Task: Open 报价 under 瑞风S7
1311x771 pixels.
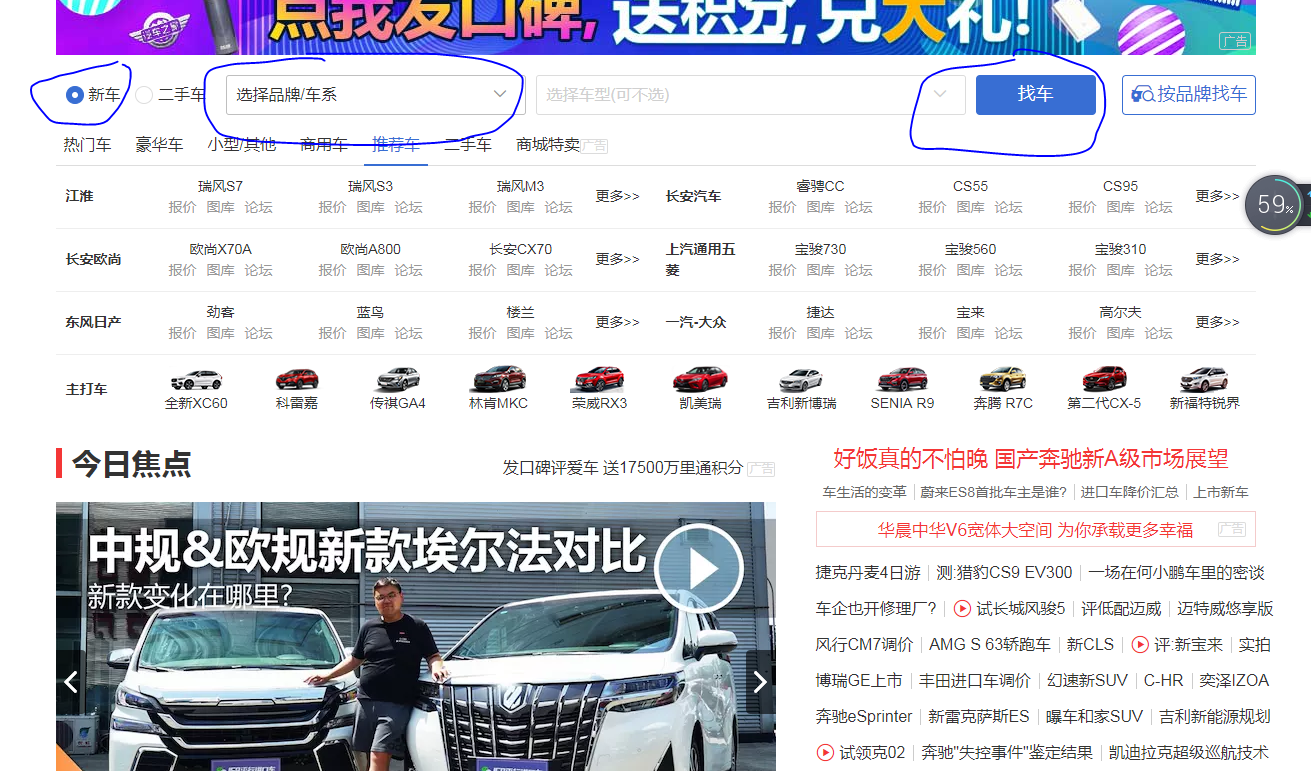Action: (x=182, y=207)
